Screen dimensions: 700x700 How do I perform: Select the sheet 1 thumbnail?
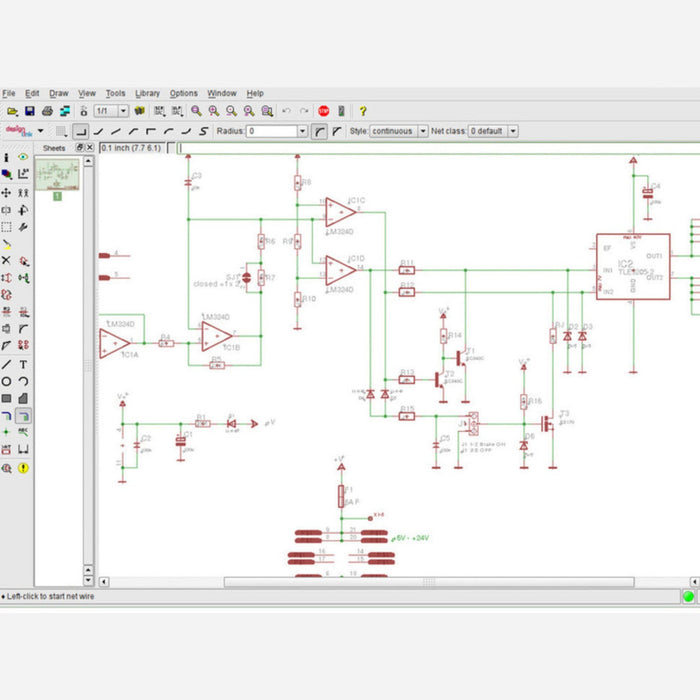[x=57, y=176]
